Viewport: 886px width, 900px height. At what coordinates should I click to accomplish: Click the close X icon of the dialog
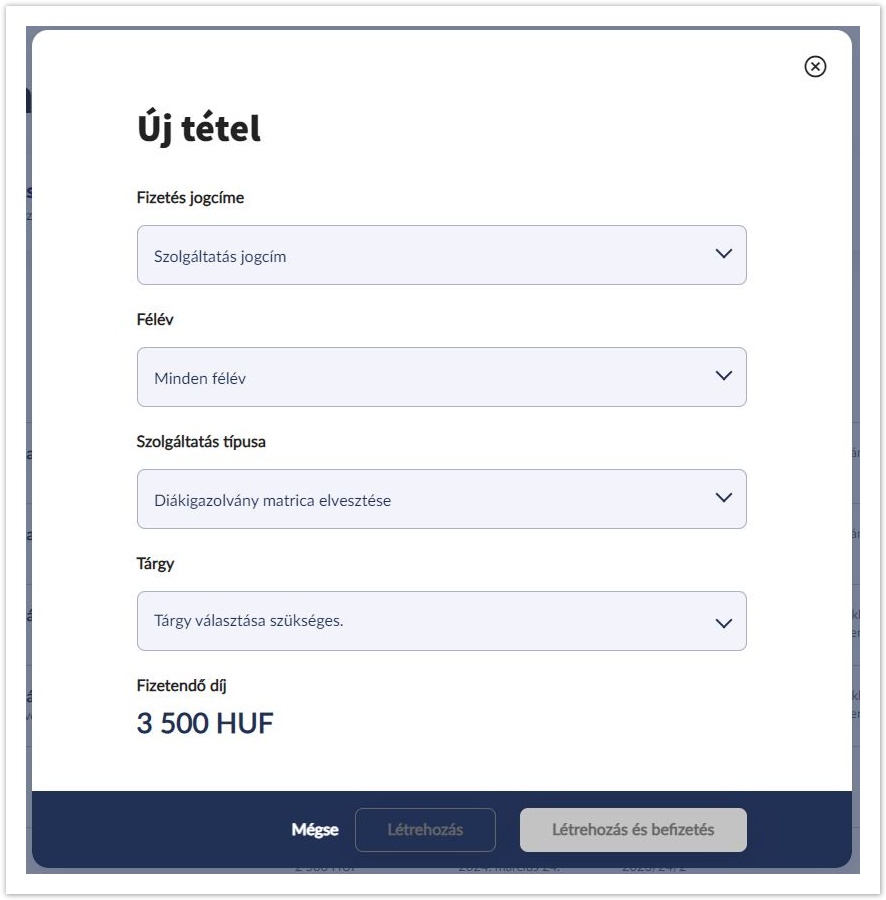pos(816,66)
